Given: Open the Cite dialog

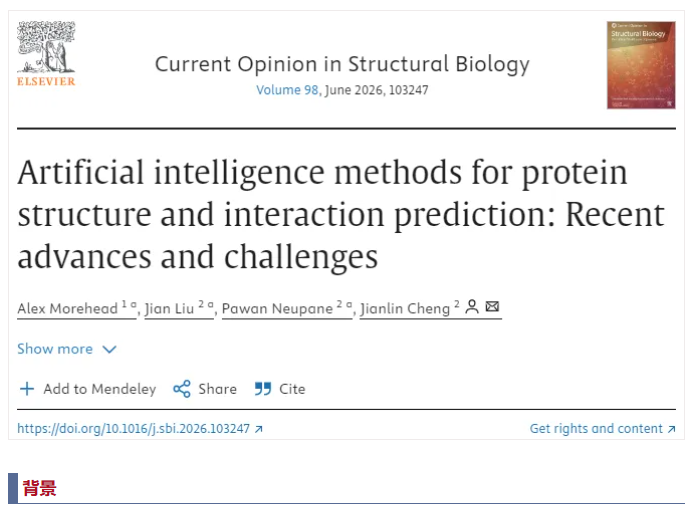Looking at the screenshot, I should [292, 389].
